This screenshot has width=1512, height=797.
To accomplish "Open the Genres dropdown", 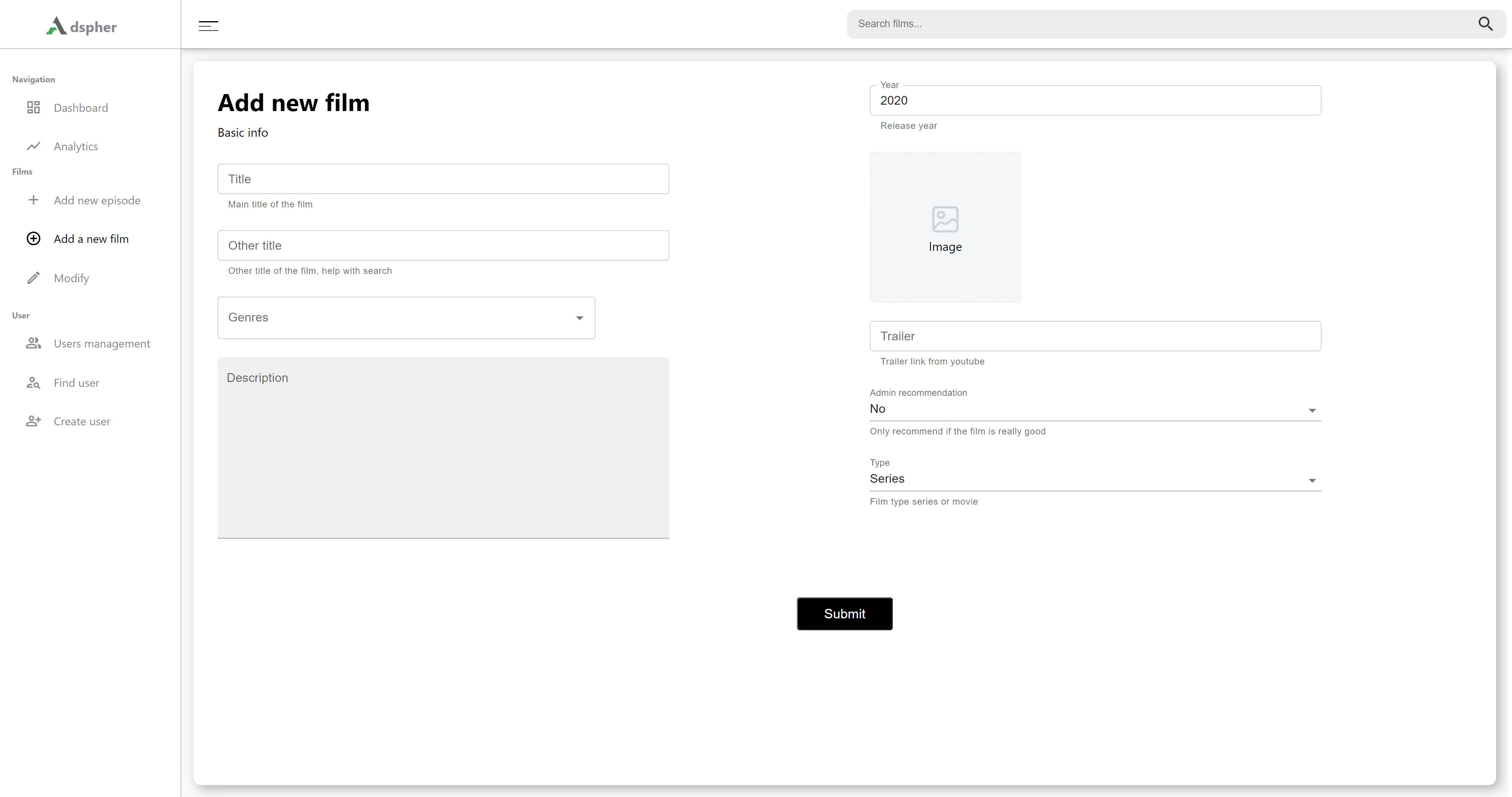I will point(406,318).
